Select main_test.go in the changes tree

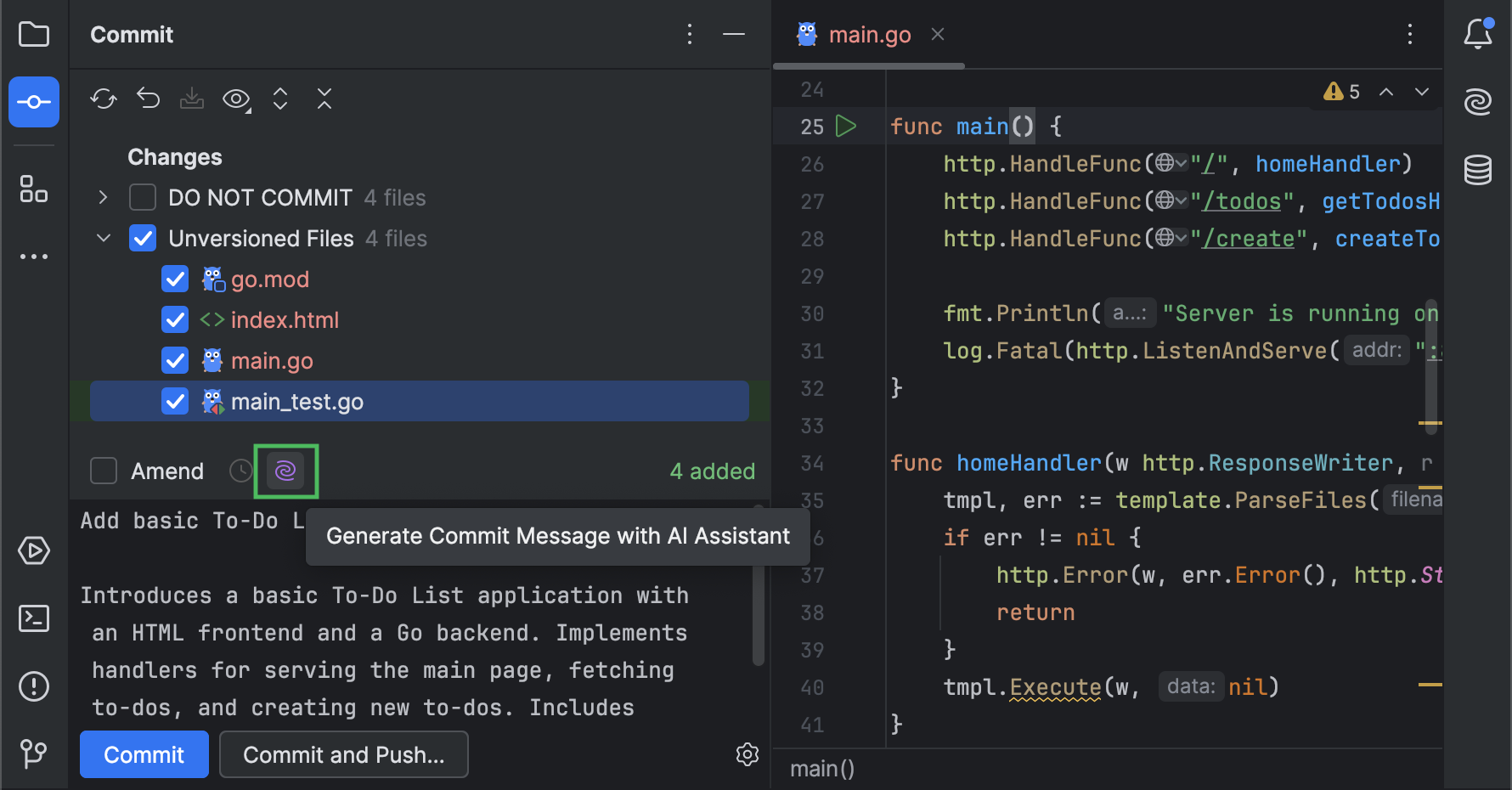[x=296, y=401]
